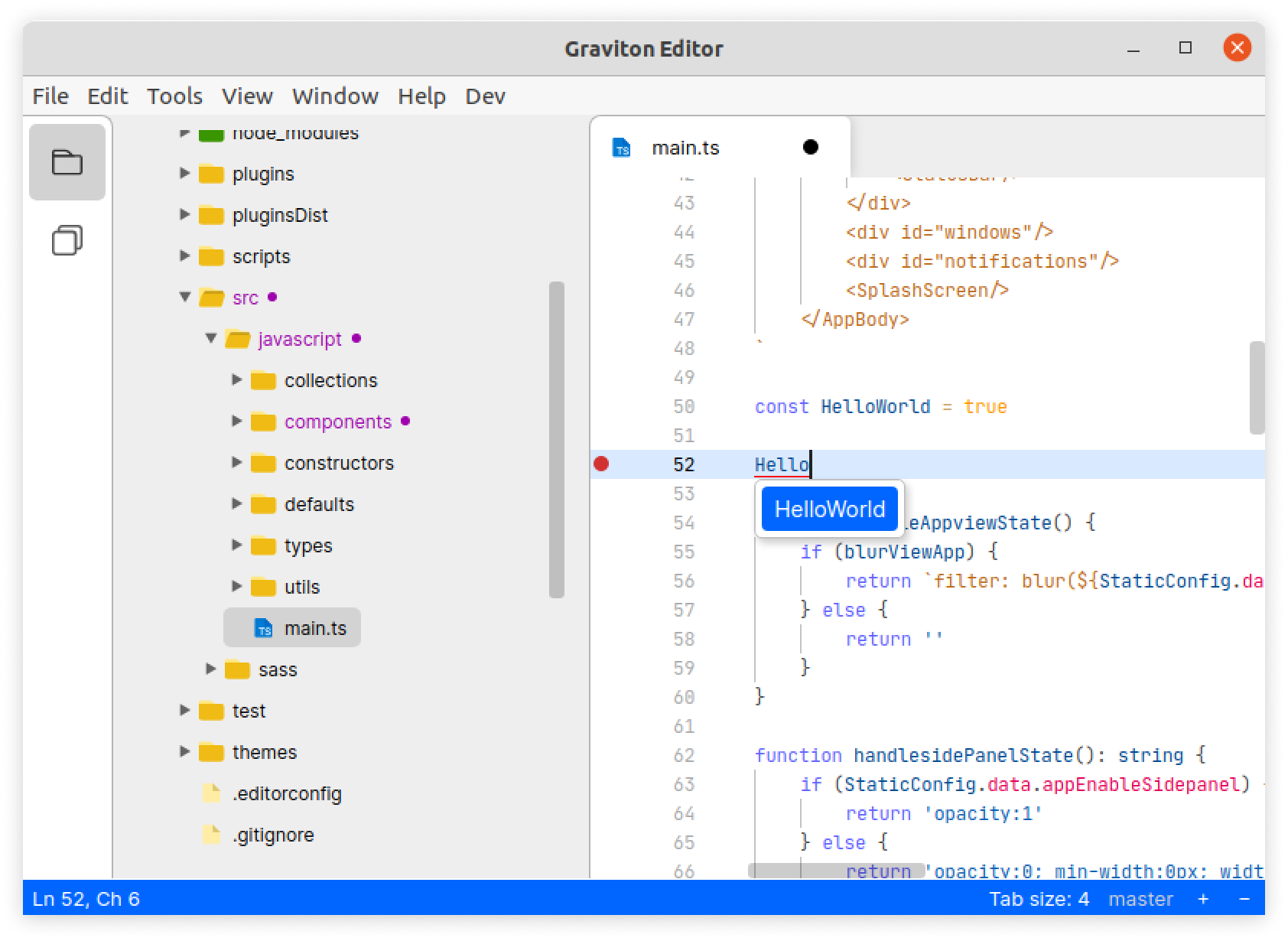The width and height of the screenshot is (1288, 941).
Task: Open the File menu
Action: click(x=50, y=96)
